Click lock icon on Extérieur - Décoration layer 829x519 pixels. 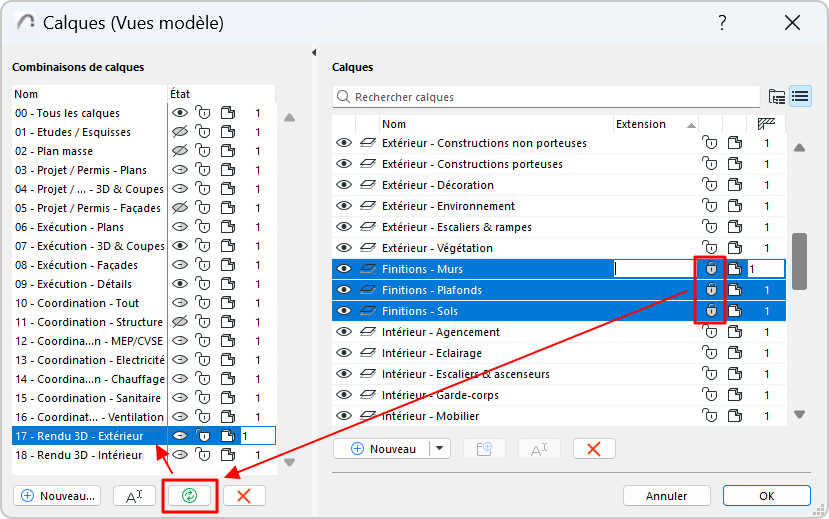[x=710, y=185]
